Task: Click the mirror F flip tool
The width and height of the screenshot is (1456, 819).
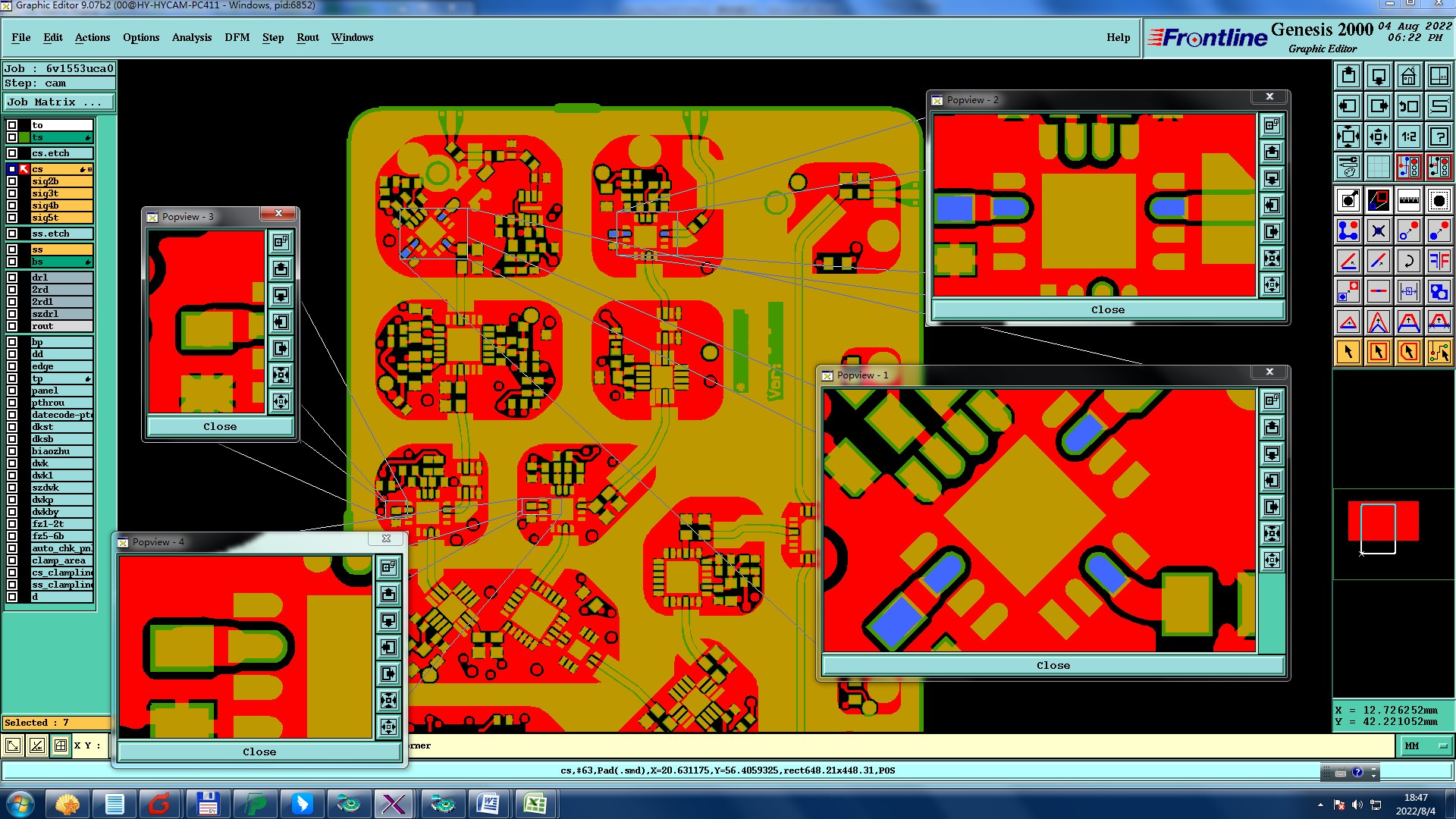Action: [1439, 261]
